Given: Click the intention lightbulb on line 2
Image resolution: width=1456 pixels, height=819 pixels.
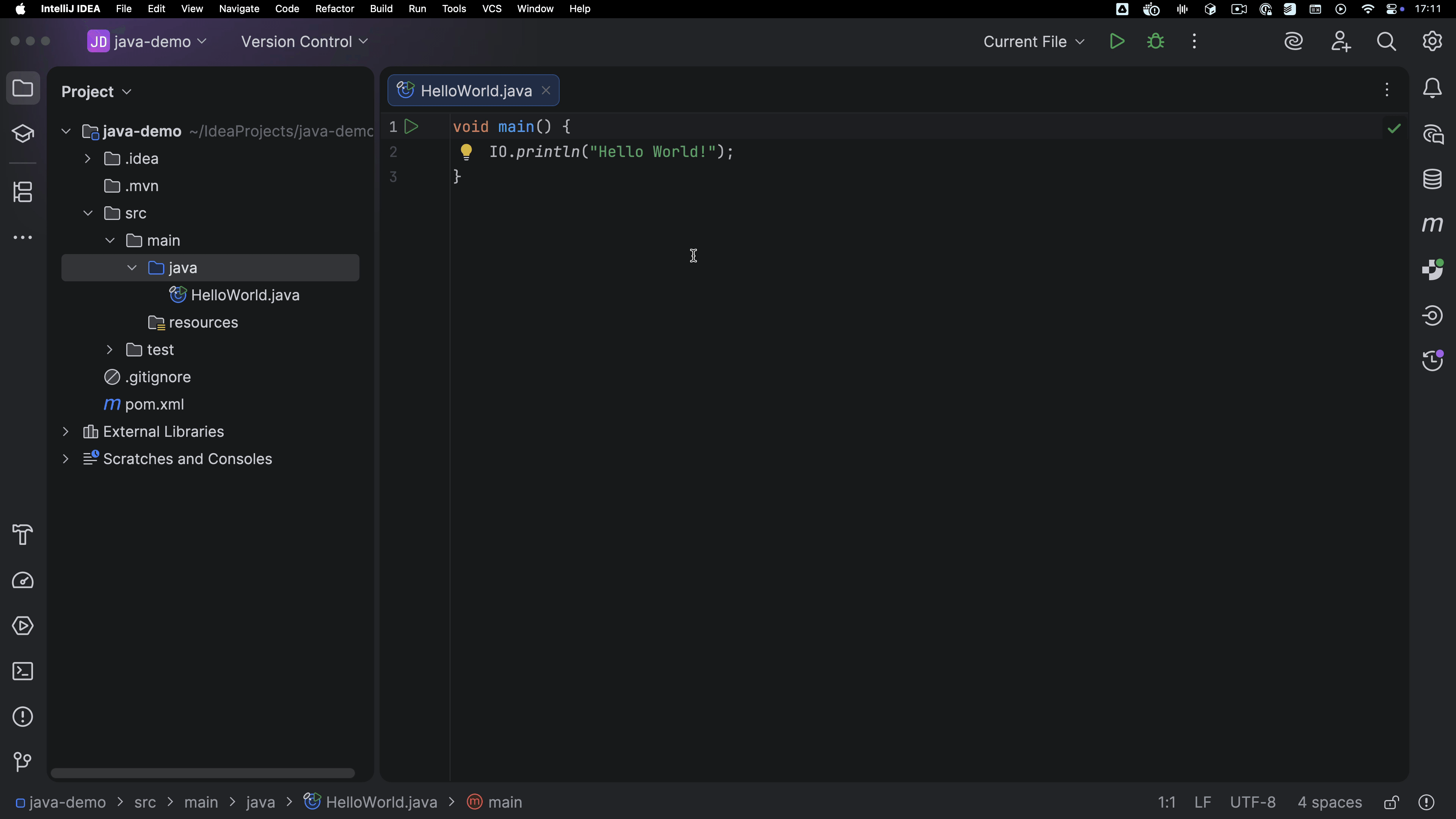Looking at the screenshot, I should pos(466,152).
